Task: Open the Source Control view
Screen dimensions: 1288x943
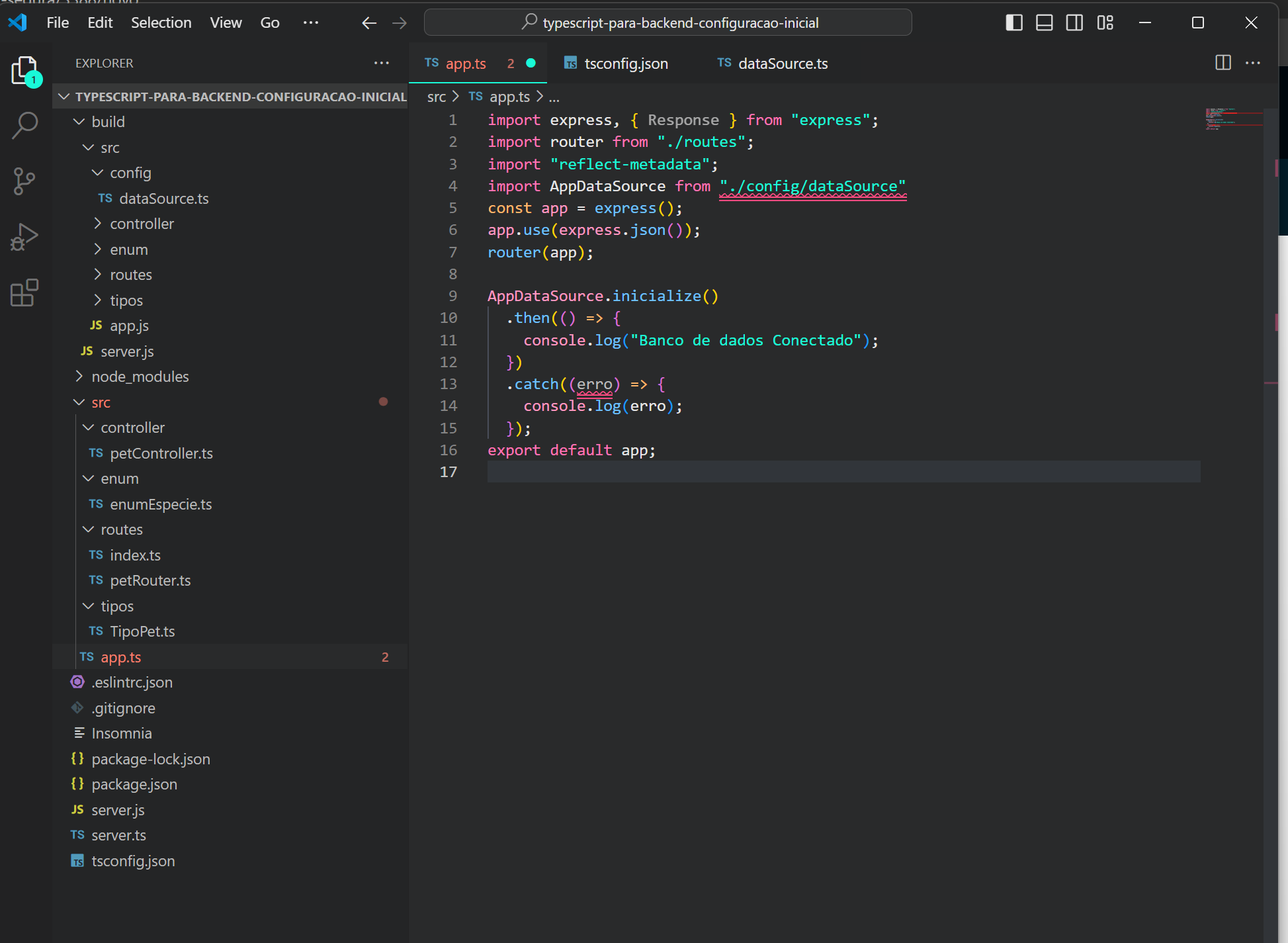Action: tap(25, 181)
